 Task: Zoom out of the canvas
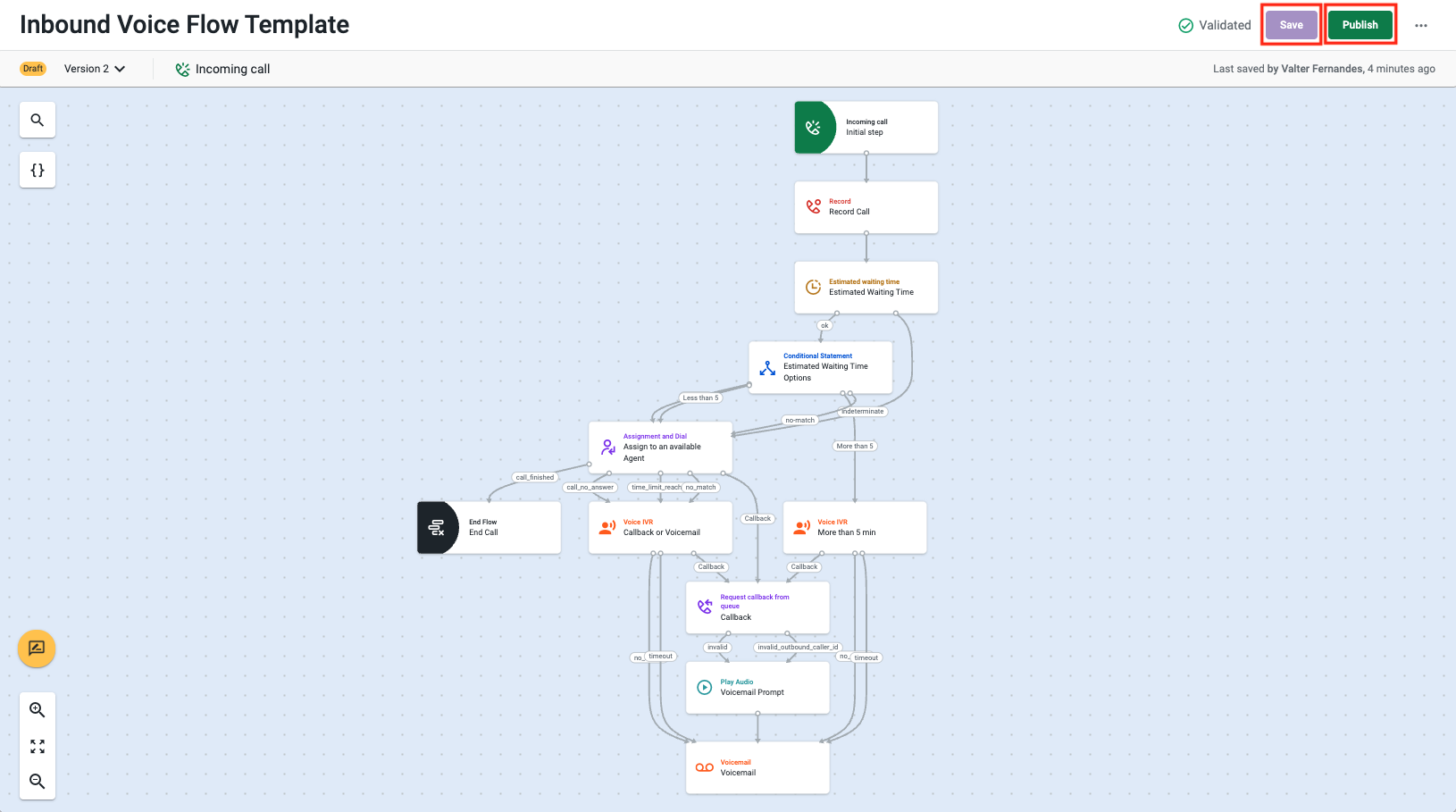pos(38,782)
